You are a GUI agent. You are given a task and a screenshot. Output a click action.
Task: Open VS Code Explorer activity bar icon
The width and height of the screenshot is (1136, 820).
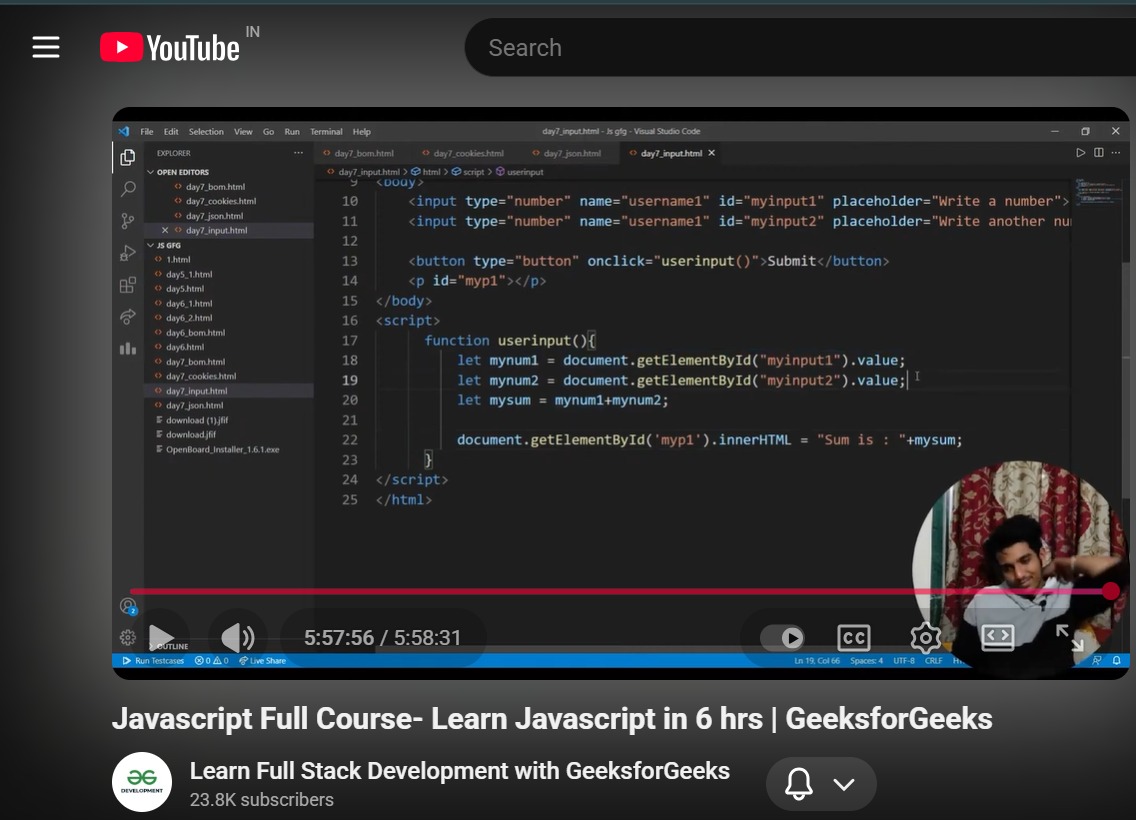[x=128, y=157]
